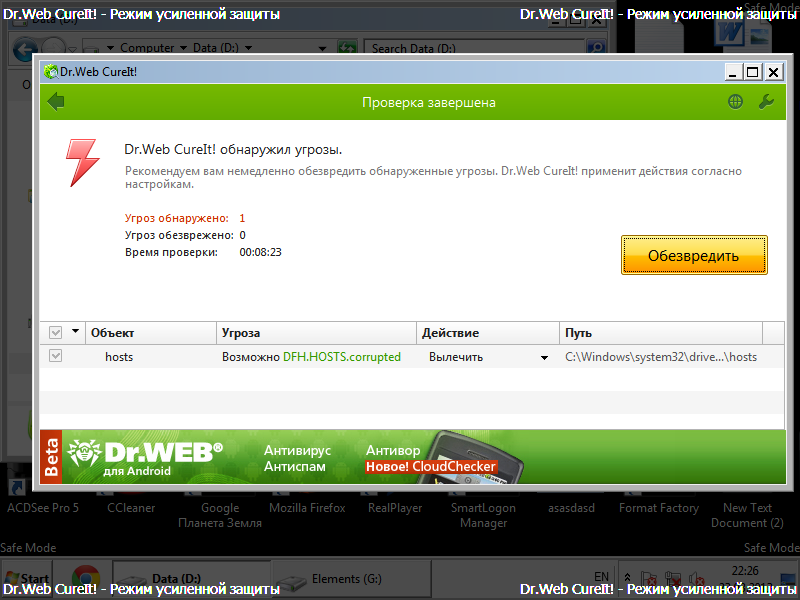Click Back button in Explorer window

point(24,49)
